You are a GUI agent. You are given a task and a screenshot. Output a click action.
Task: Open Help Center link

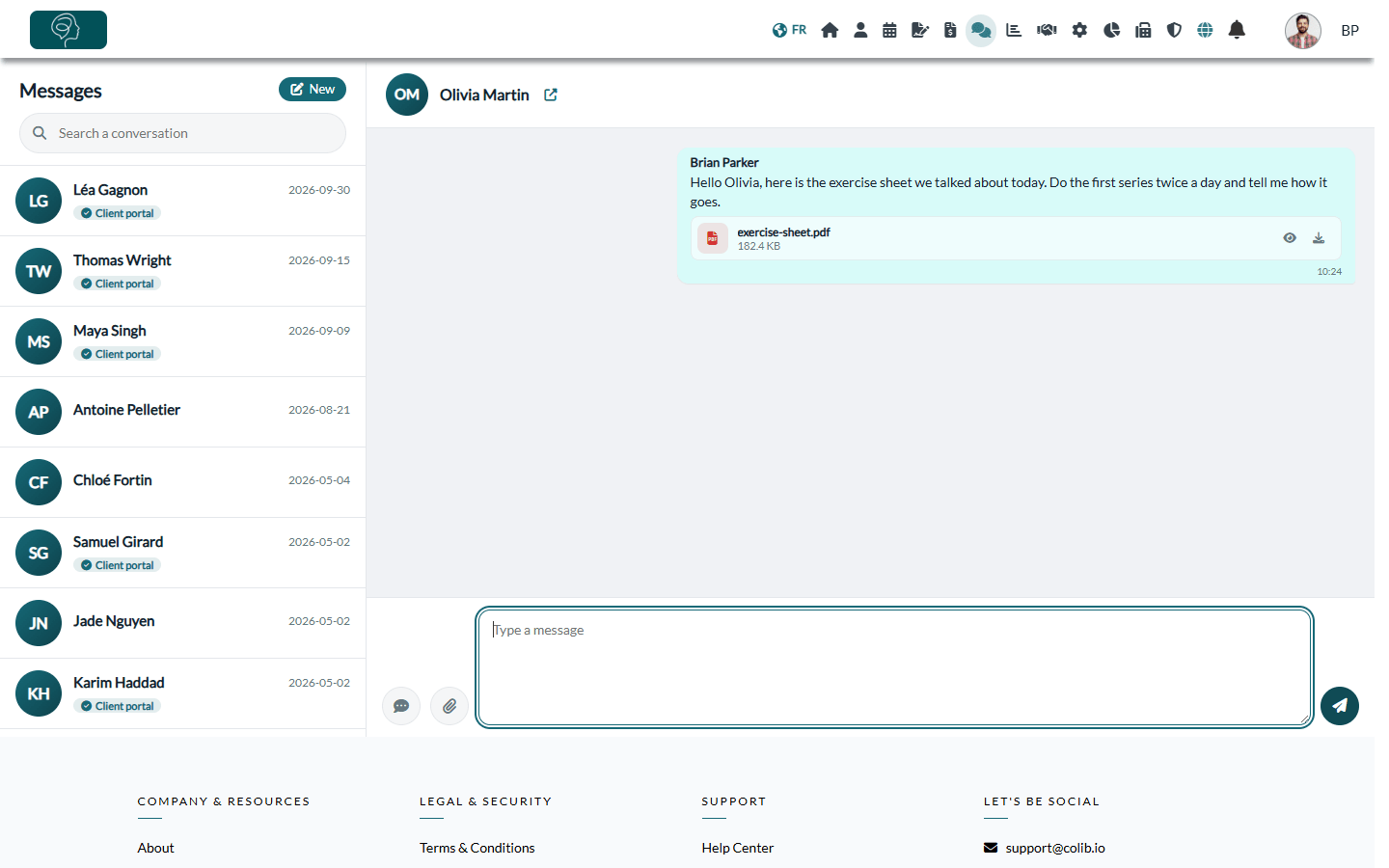coord(738,848)
